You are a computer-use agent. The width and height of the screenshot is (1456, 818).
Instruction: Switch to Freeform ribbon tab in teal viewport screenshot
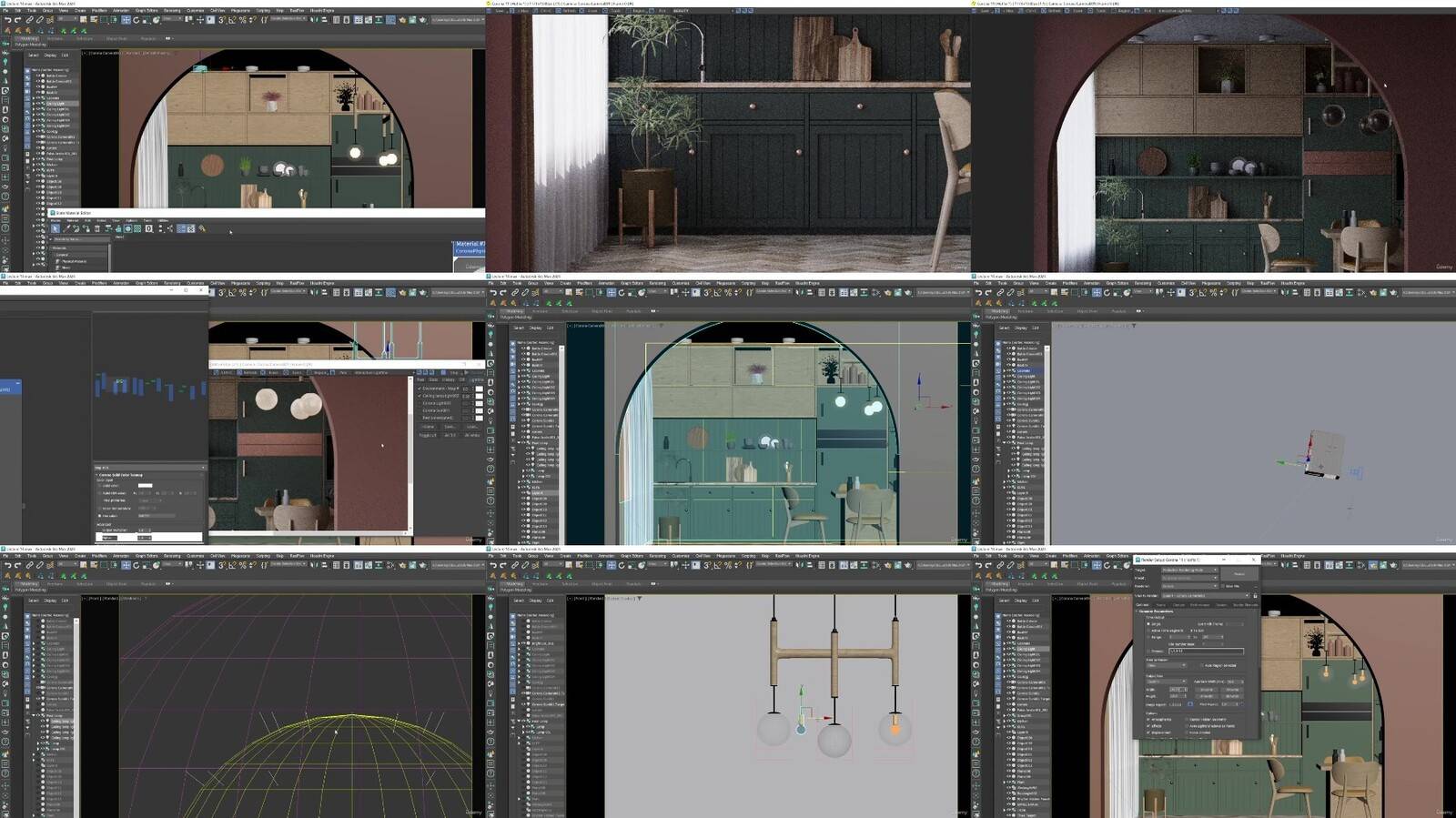541,311
